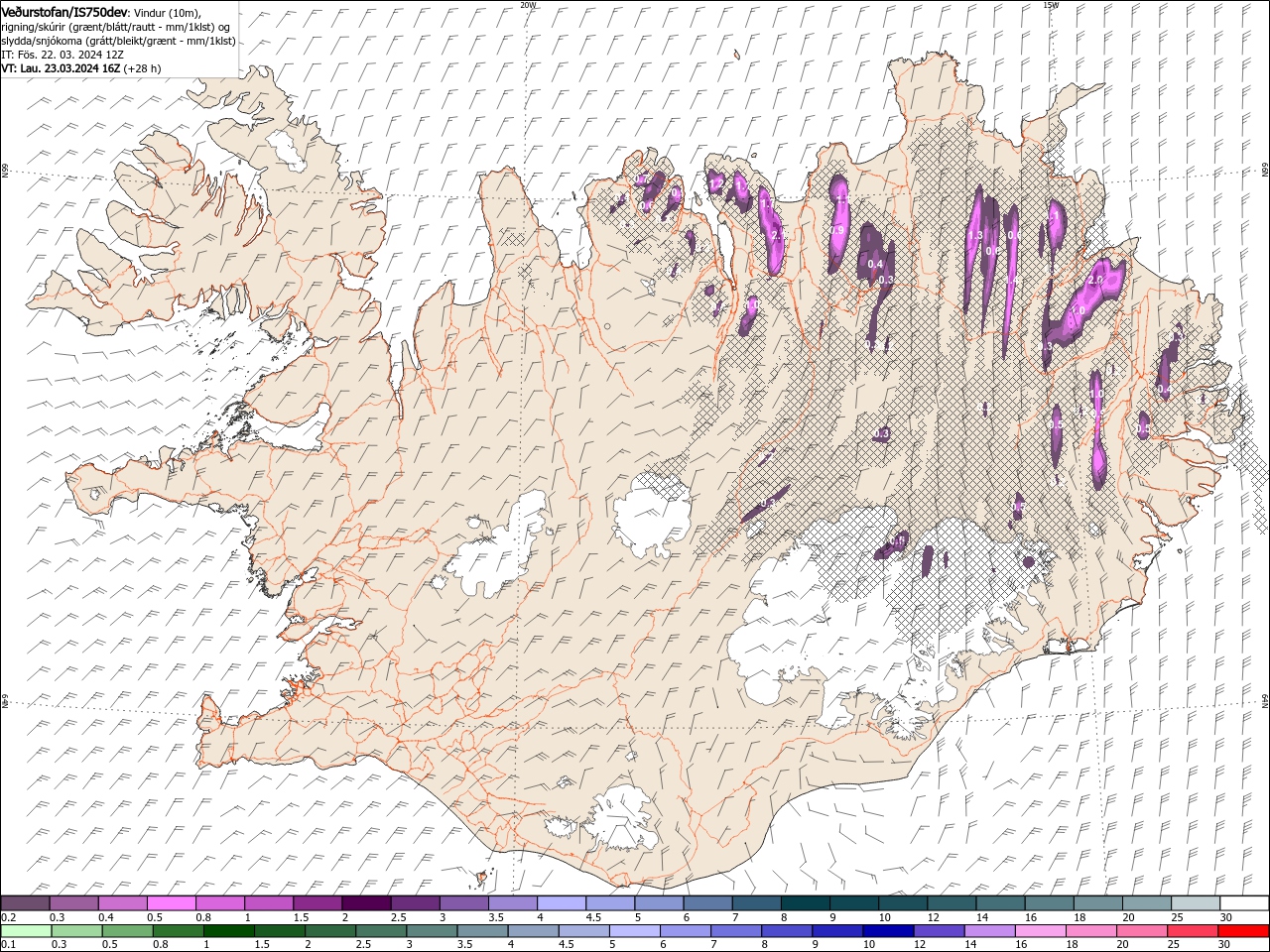Screen dimensions: 1270x952
Task: Pick the bottom-row swatch between 0.3 and 0.5
Action: tap(76, 931)
